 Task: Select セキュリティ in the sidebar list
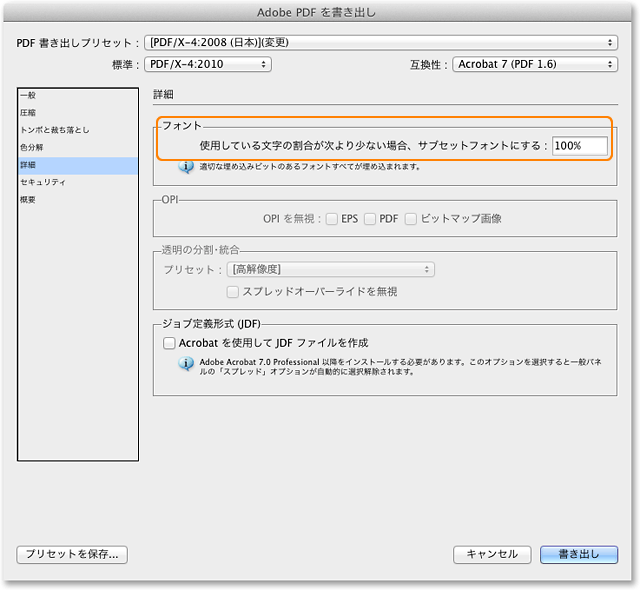pyautogui.click(x=42, y=182)
